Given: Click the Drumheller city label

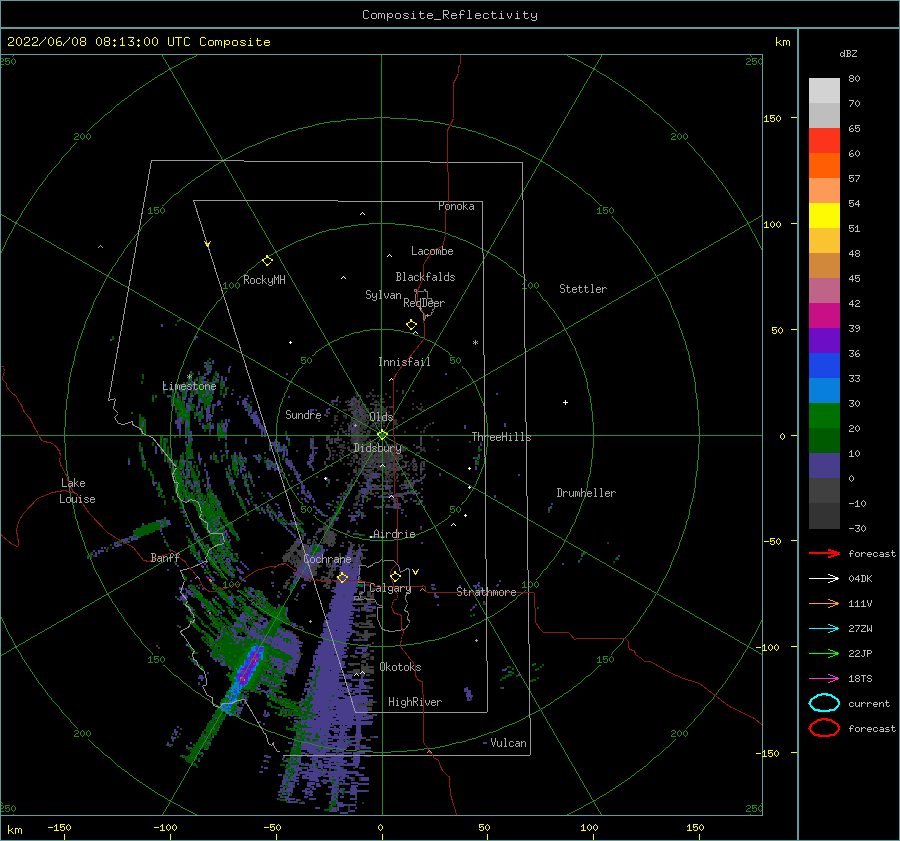Looking at the screenshot, I should pos(586,493).
